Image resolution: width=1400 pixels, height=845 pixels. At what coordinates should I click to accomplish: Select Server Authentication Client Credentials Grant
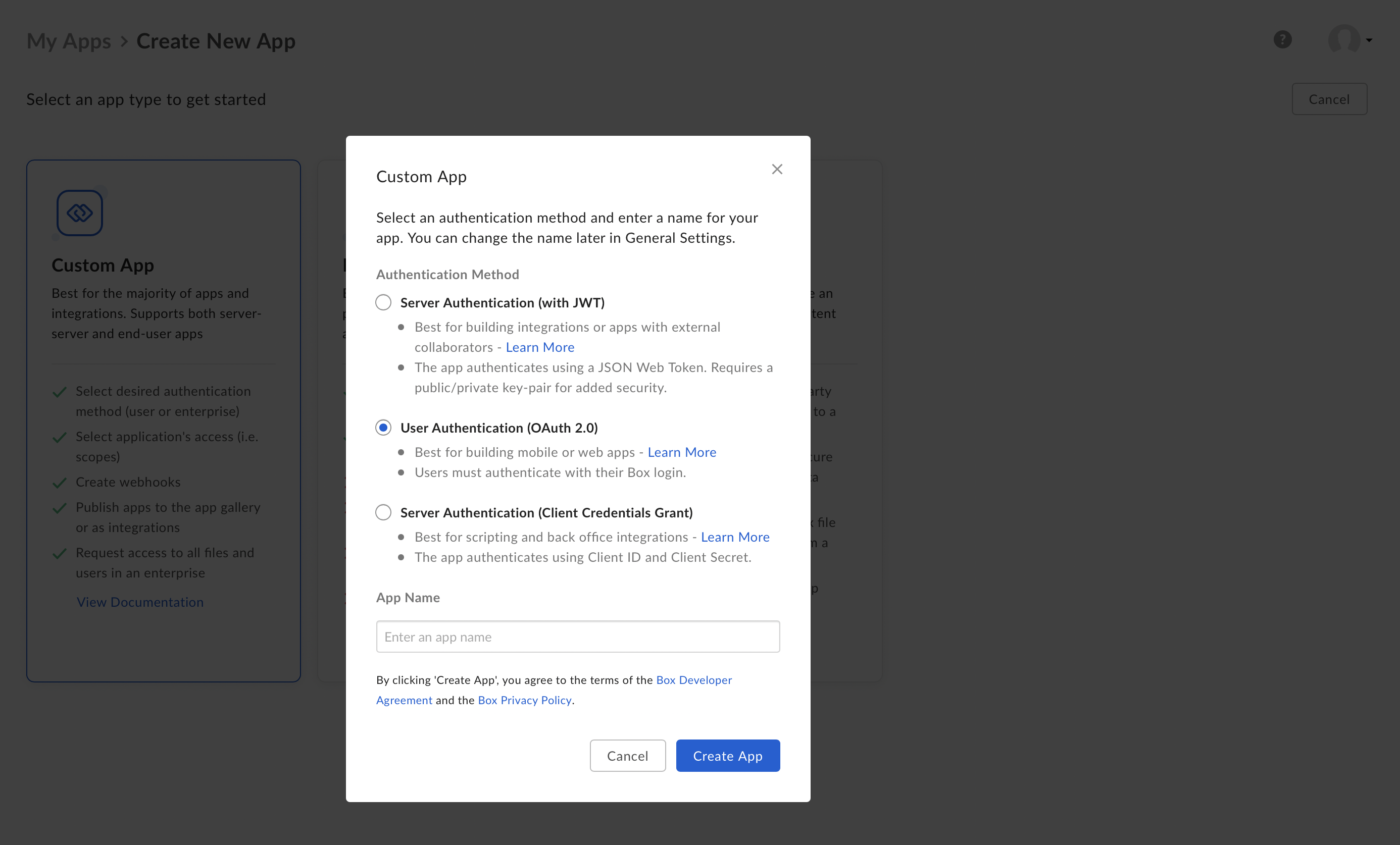point(383,512)
